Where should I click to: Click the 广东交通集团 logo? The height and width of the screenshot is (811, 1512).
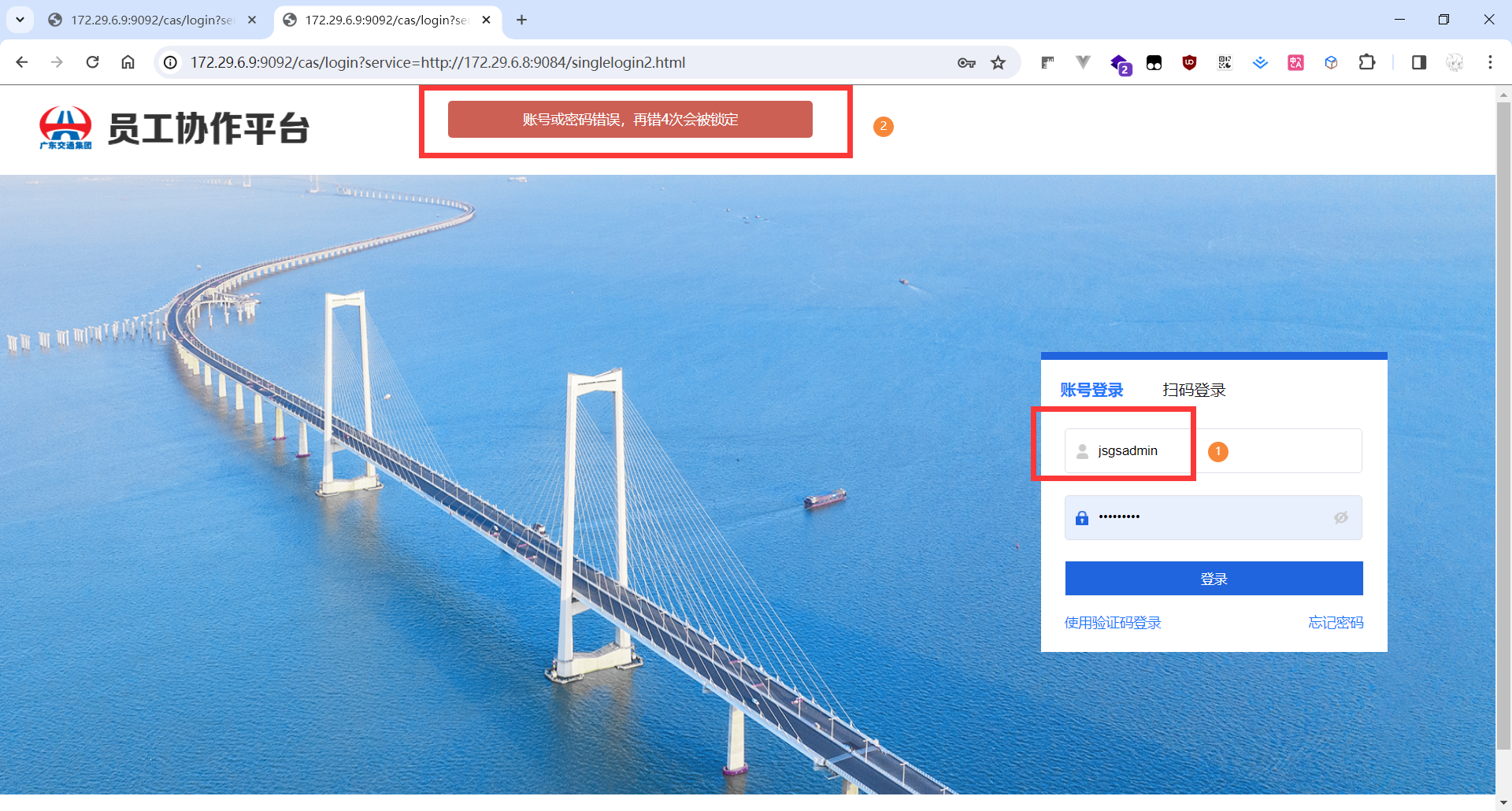(65, 128)
